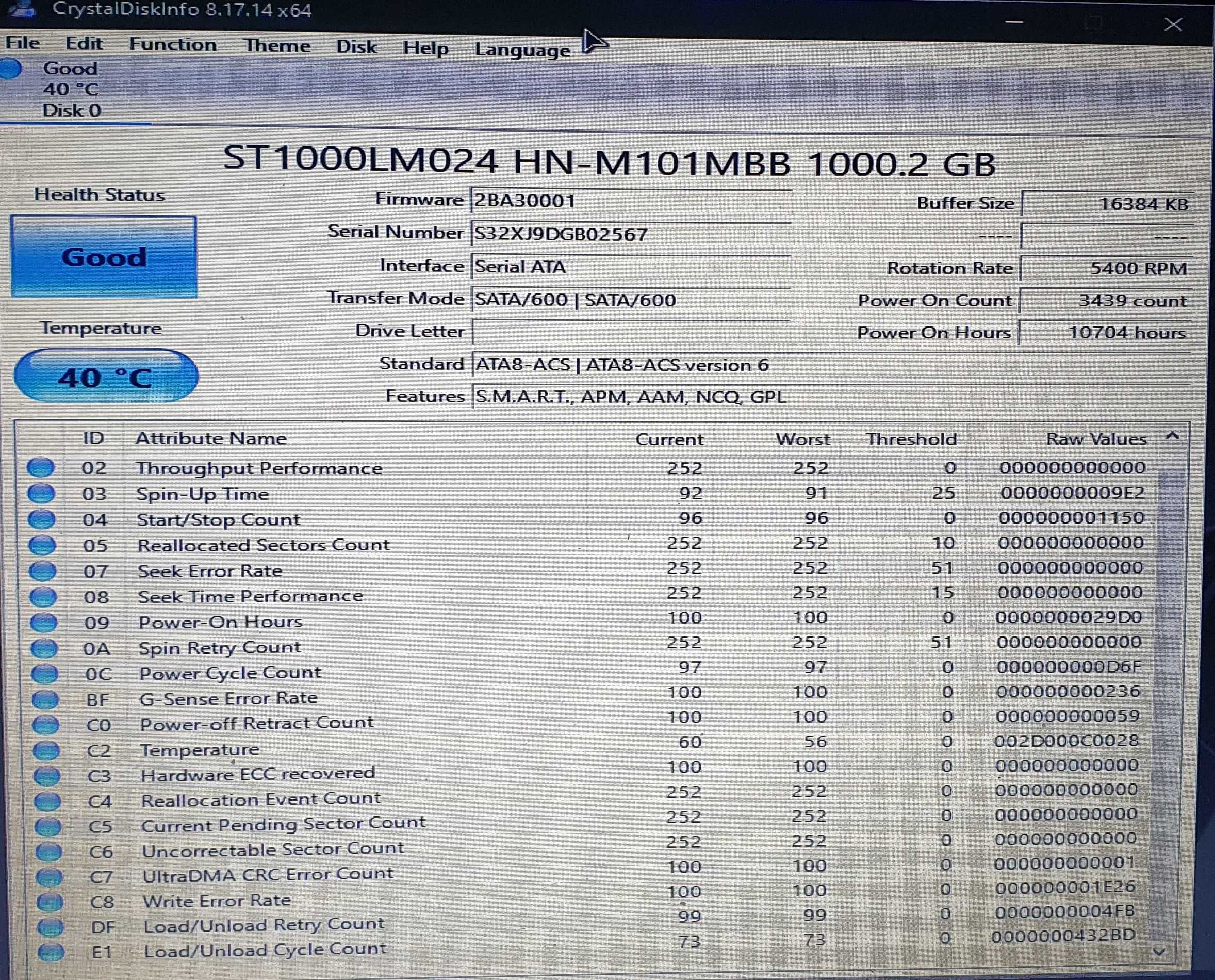
Task: Select raw value 0000000029D0
Action: click(x=1069, y=617)
